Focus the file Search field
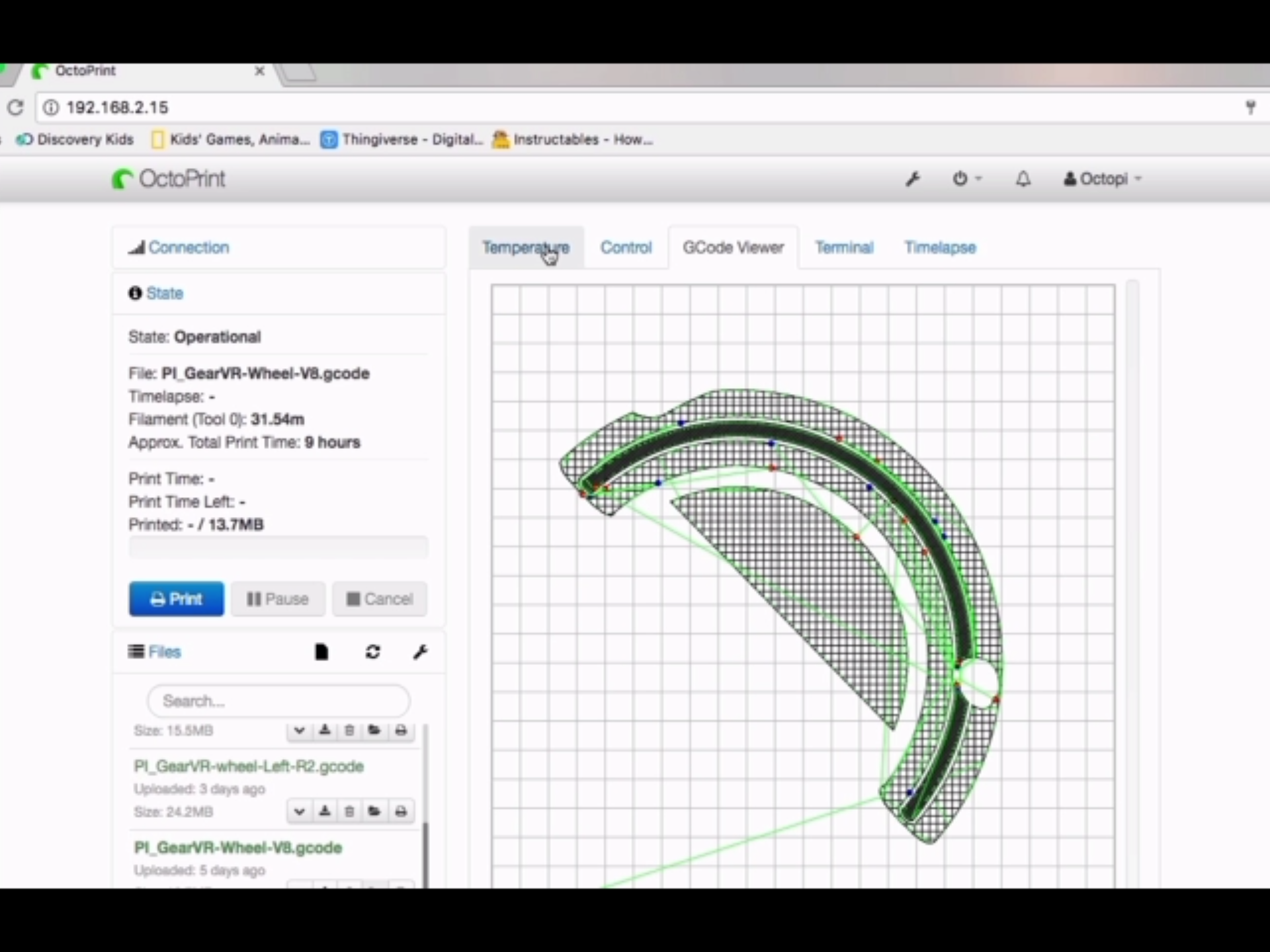The height and width of the screenshot is (952, 1270). click(278, 701)
